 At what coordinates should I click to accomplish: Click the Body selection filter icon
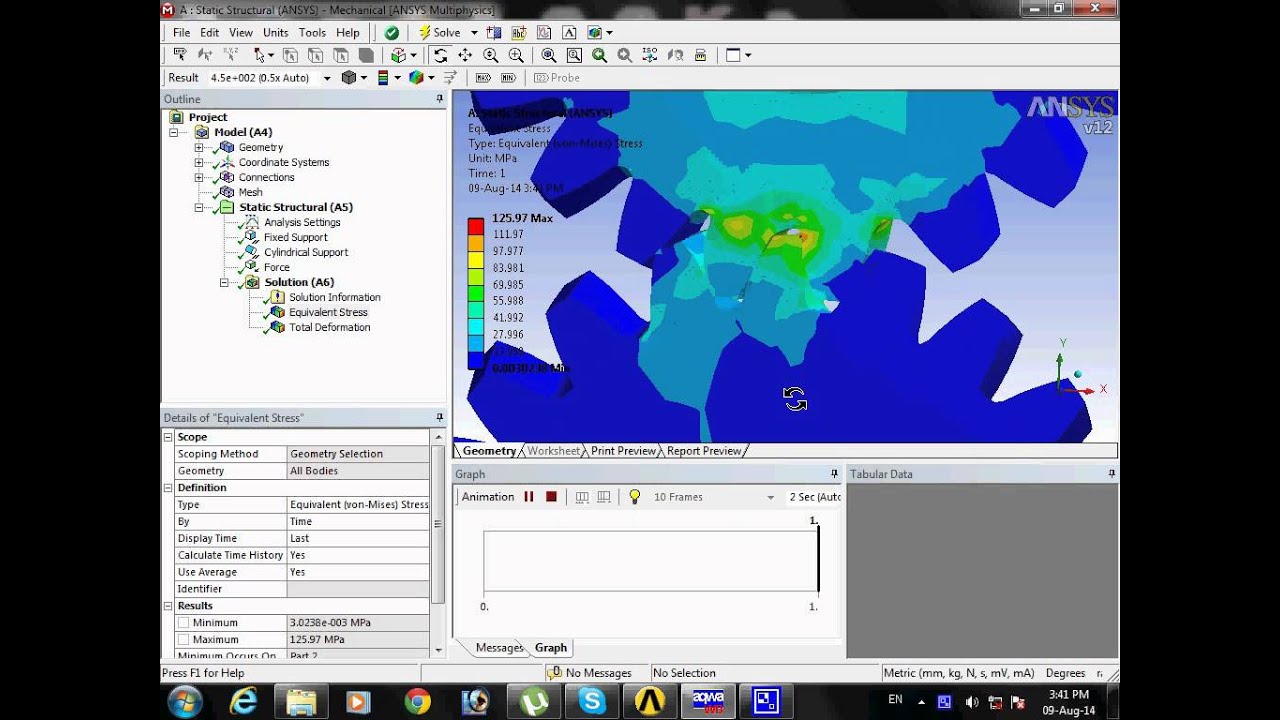(366, 55)
